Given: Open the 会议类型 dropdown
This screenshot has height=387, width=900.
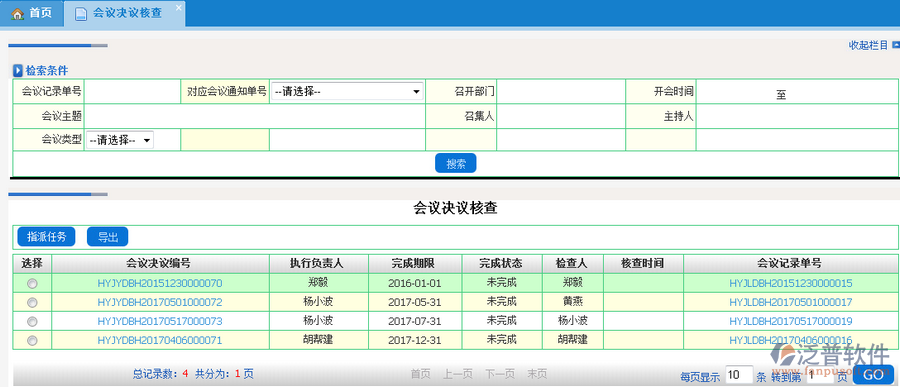Looking at the screenshot, I should (x=120, y=140).
